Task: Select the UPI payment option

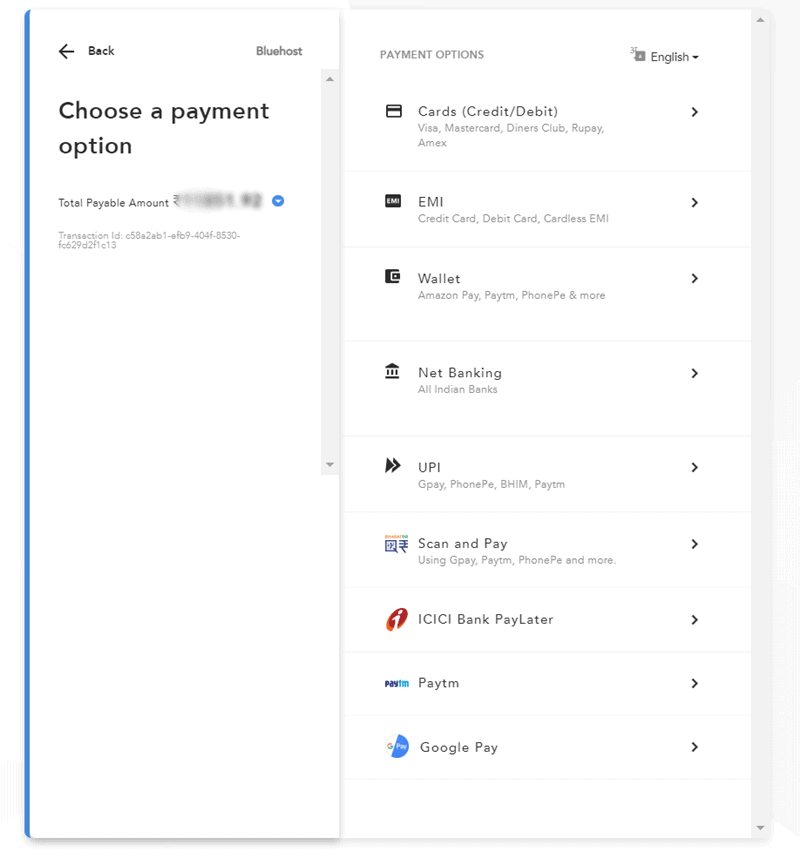Action: 547,474
